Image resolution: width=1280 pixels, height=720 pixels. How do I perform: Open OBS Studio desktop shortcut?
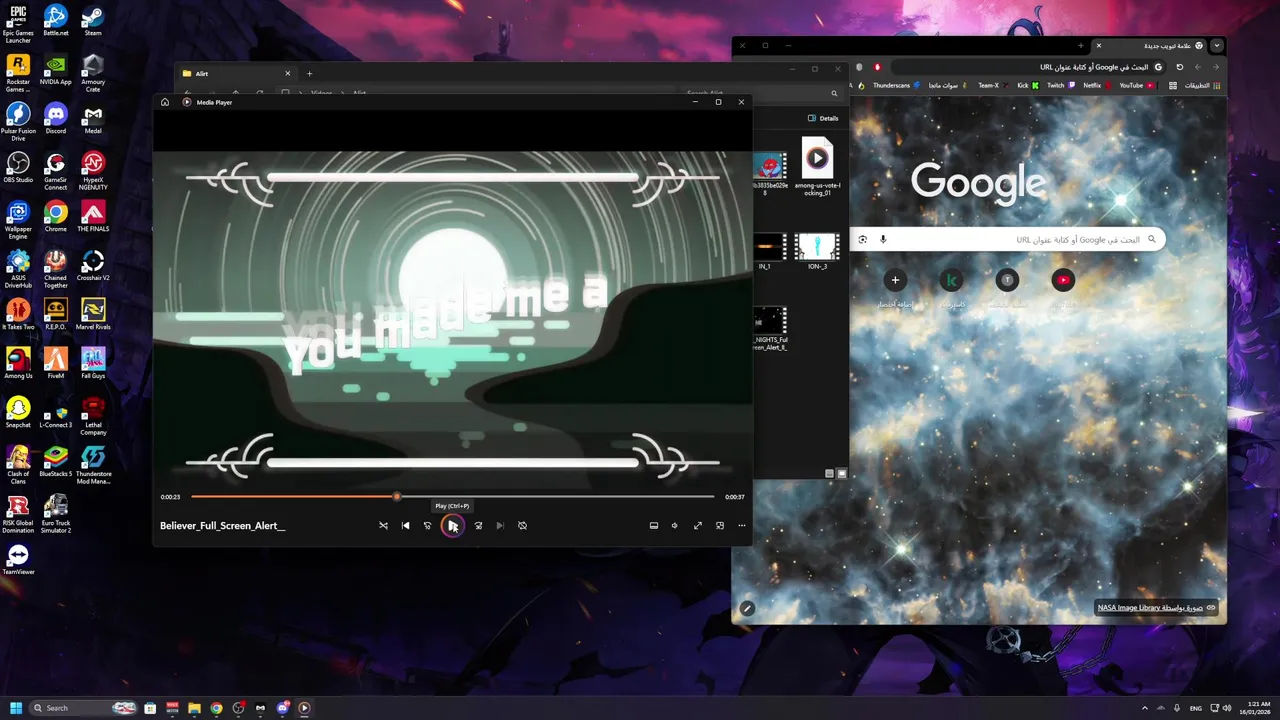point(18,167)
